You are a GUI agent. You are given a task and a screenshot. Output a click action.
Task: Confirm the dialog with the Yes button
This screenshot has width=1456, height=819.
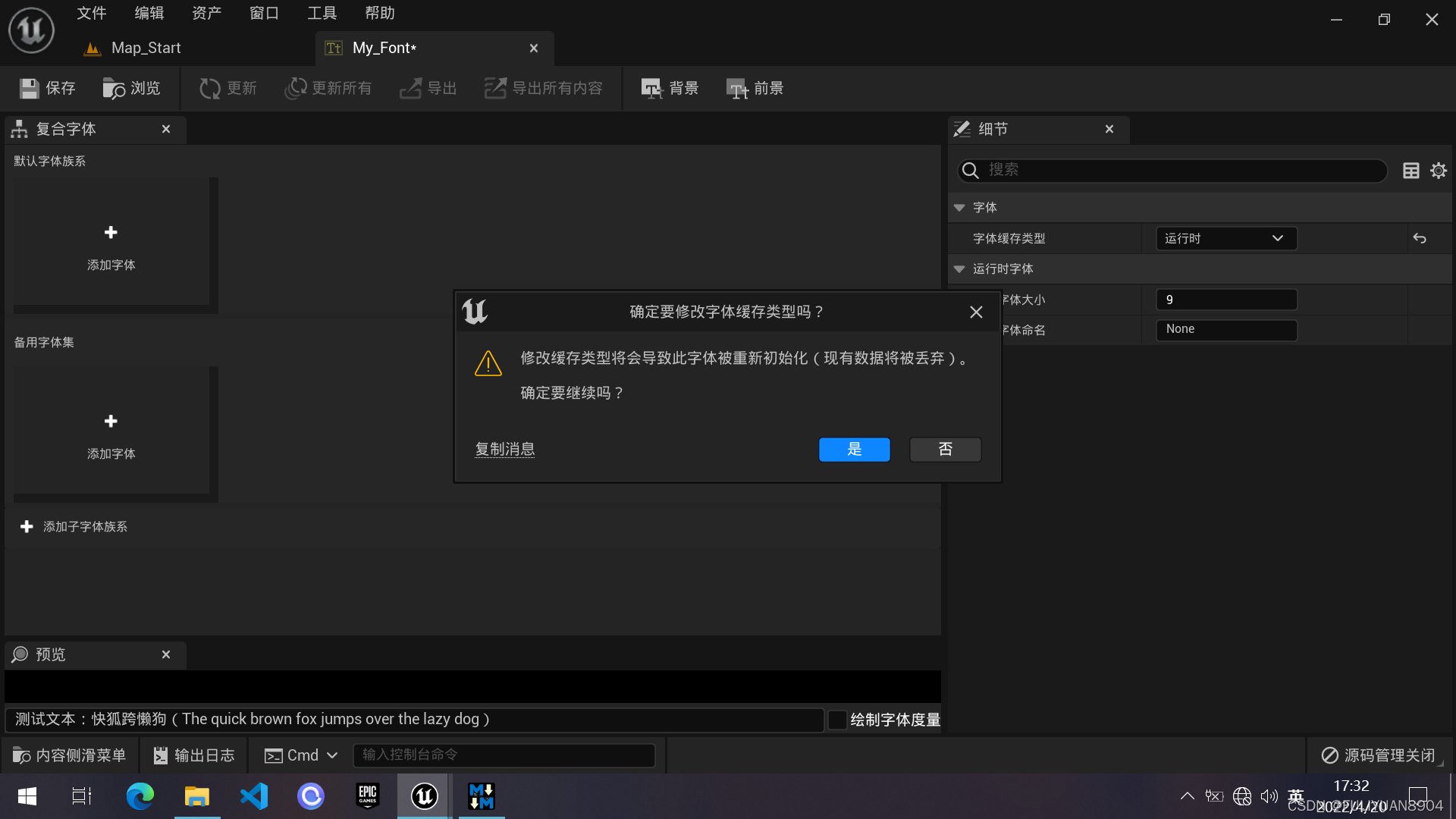(x=854, y=450)
